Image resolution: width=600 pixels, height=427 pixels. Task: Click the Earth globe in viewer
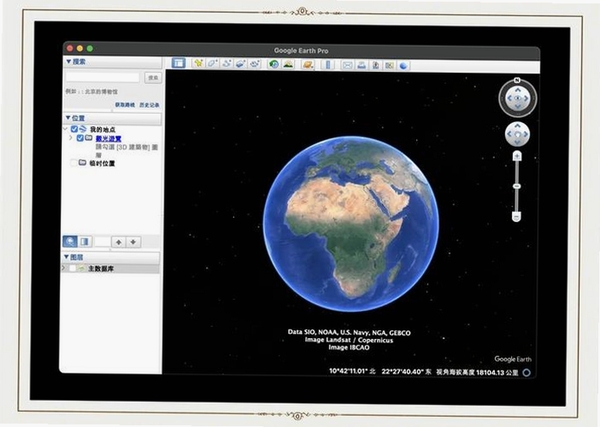(351, 224)
